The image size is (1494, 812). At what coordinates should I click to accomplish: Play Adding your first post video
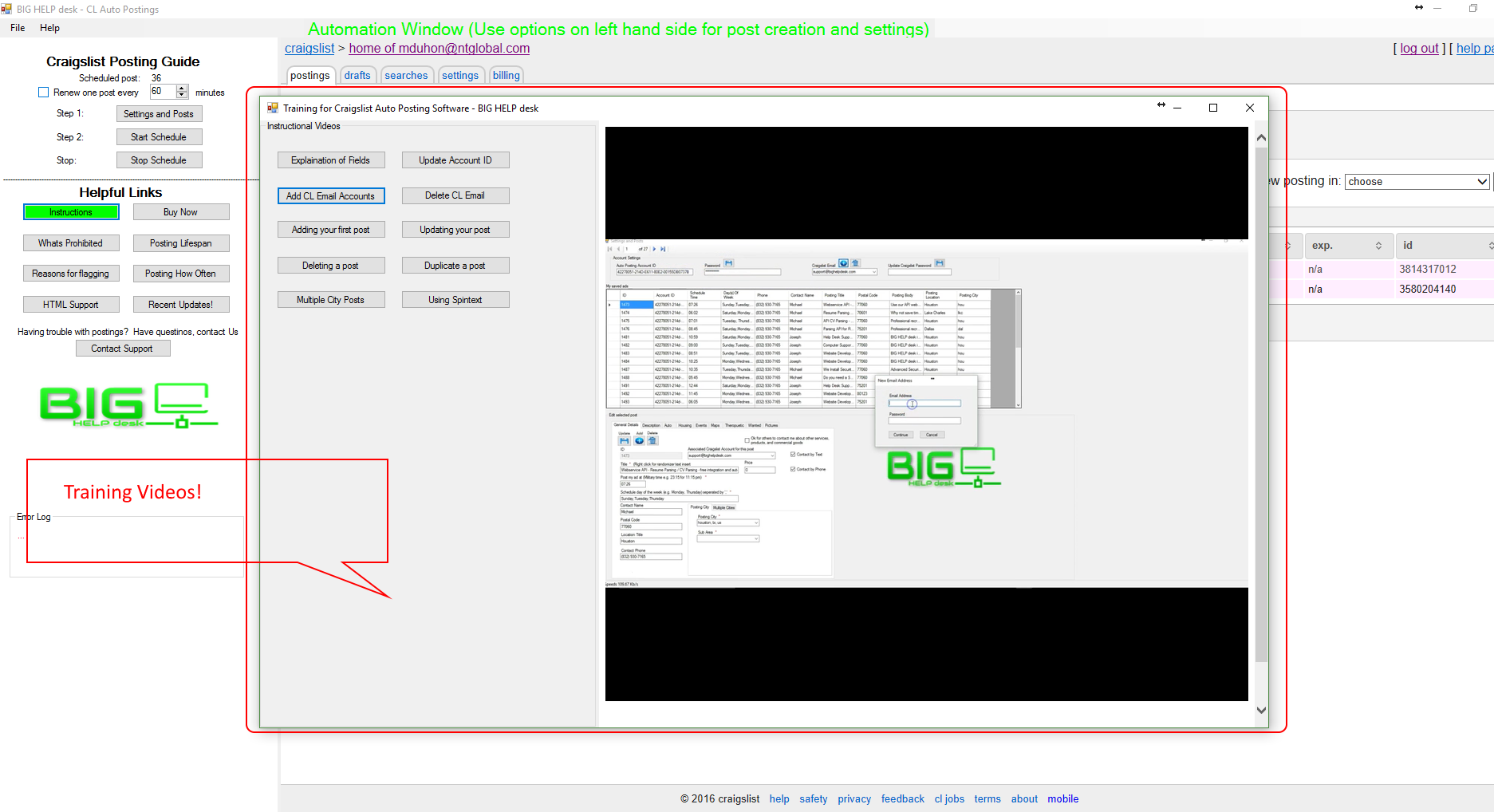click(331, 230)
